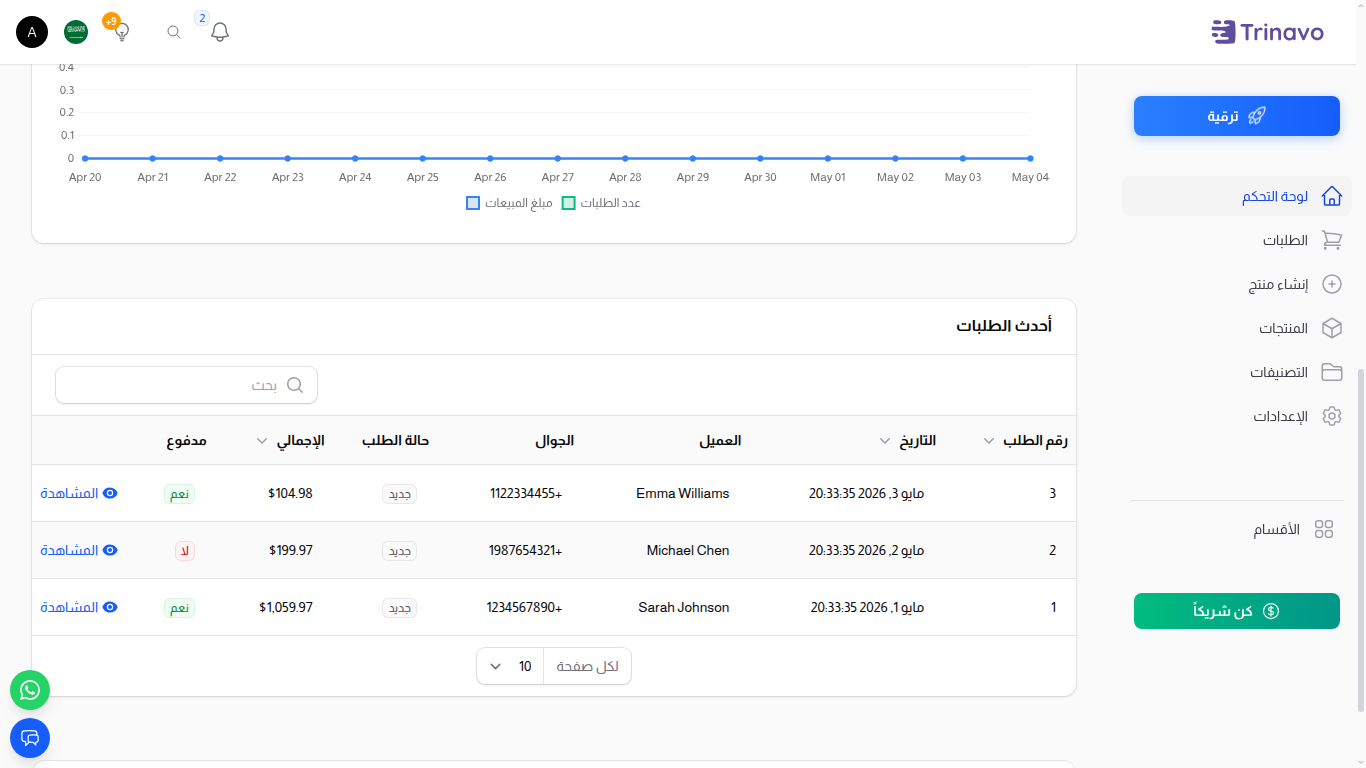The image size is (1366, 768).
Task: Click the magnifier icon in orders search
Action: 295,385
